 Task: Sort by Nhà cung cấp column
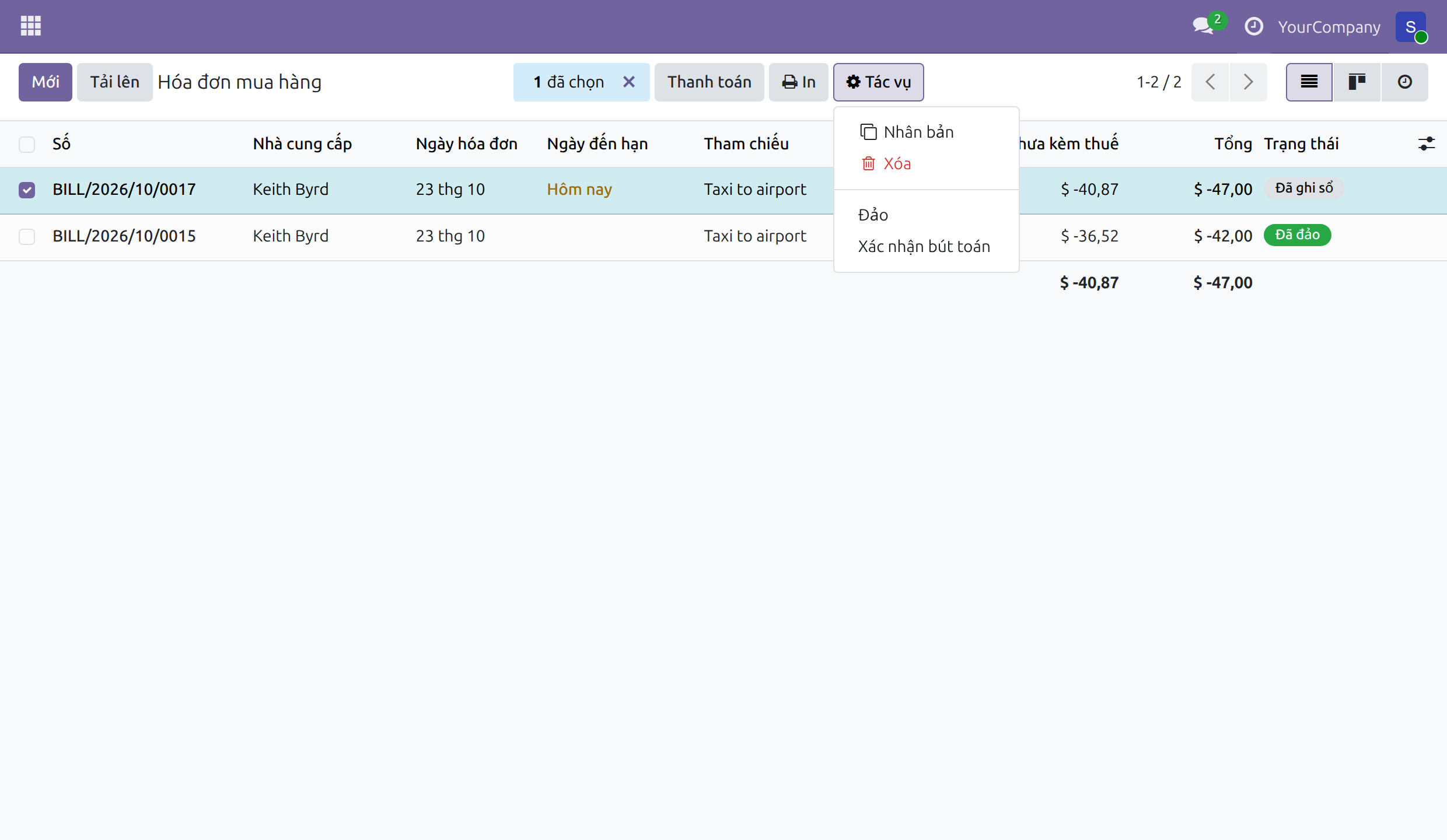pyautogui.click(x=302, y=143)
